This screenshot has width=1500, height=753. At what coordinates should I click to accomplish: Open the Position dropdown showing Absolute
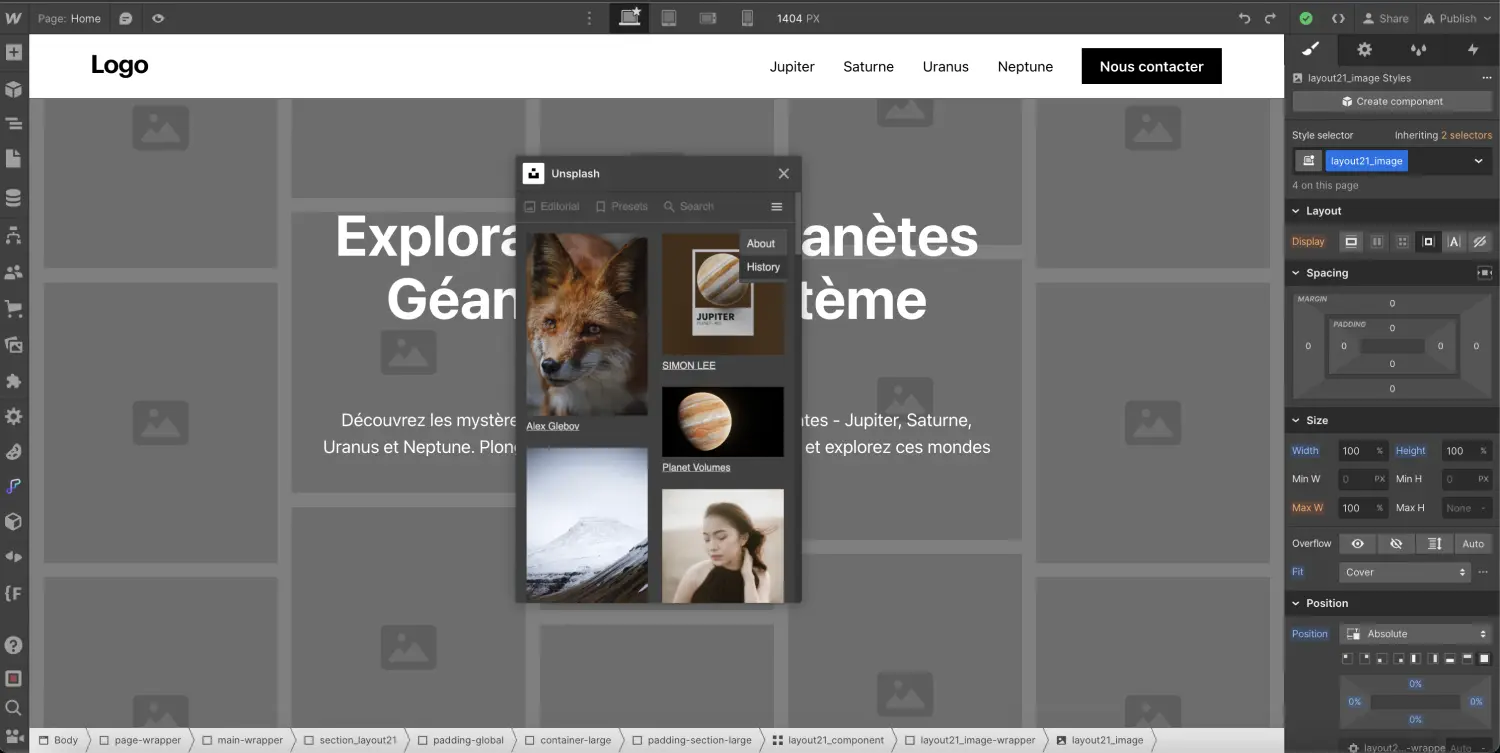1415,633
